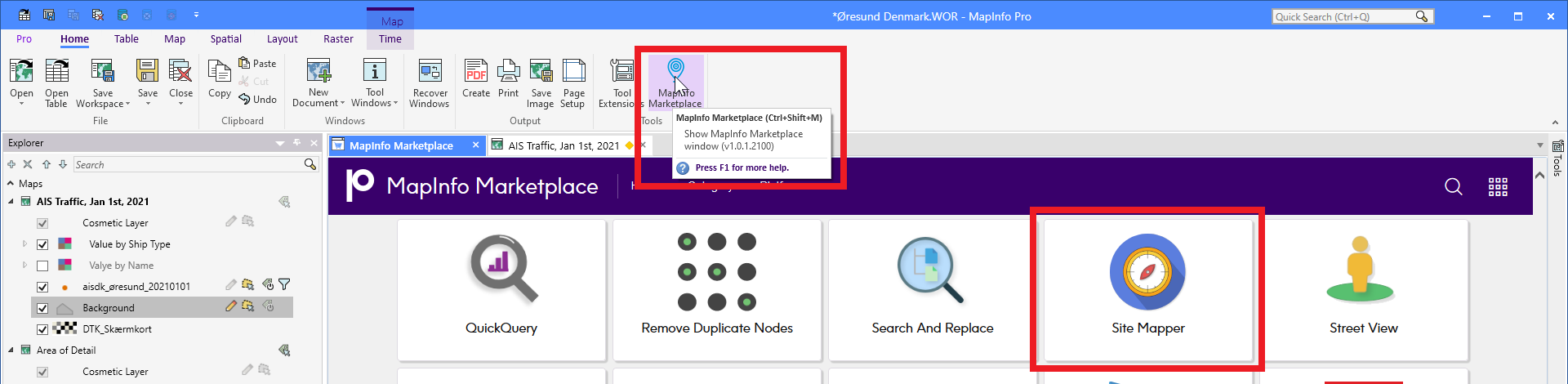This screenshot has height=384, width=1568.
Task: Switch to AIS Traffic, Jan 1st, 2021 document tab
Action: [x=563, y=145]
